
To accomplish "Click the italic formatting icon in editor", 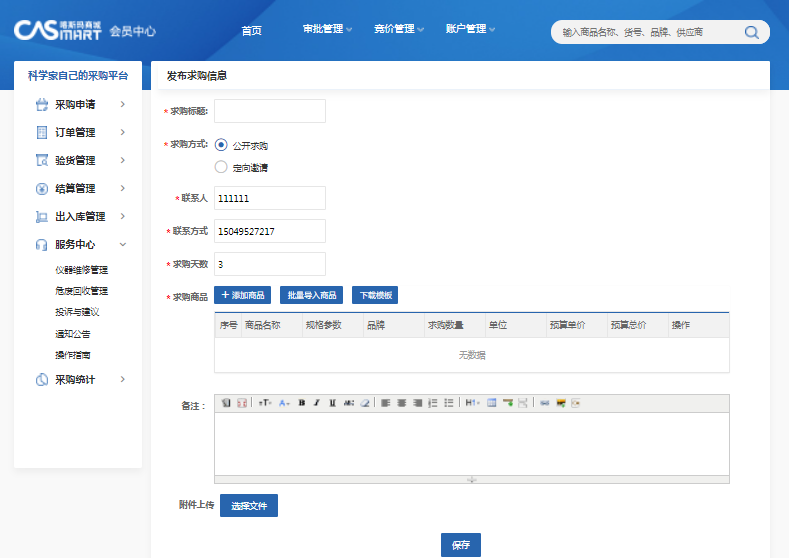I will pyautogui.click(x=317, y=403).
